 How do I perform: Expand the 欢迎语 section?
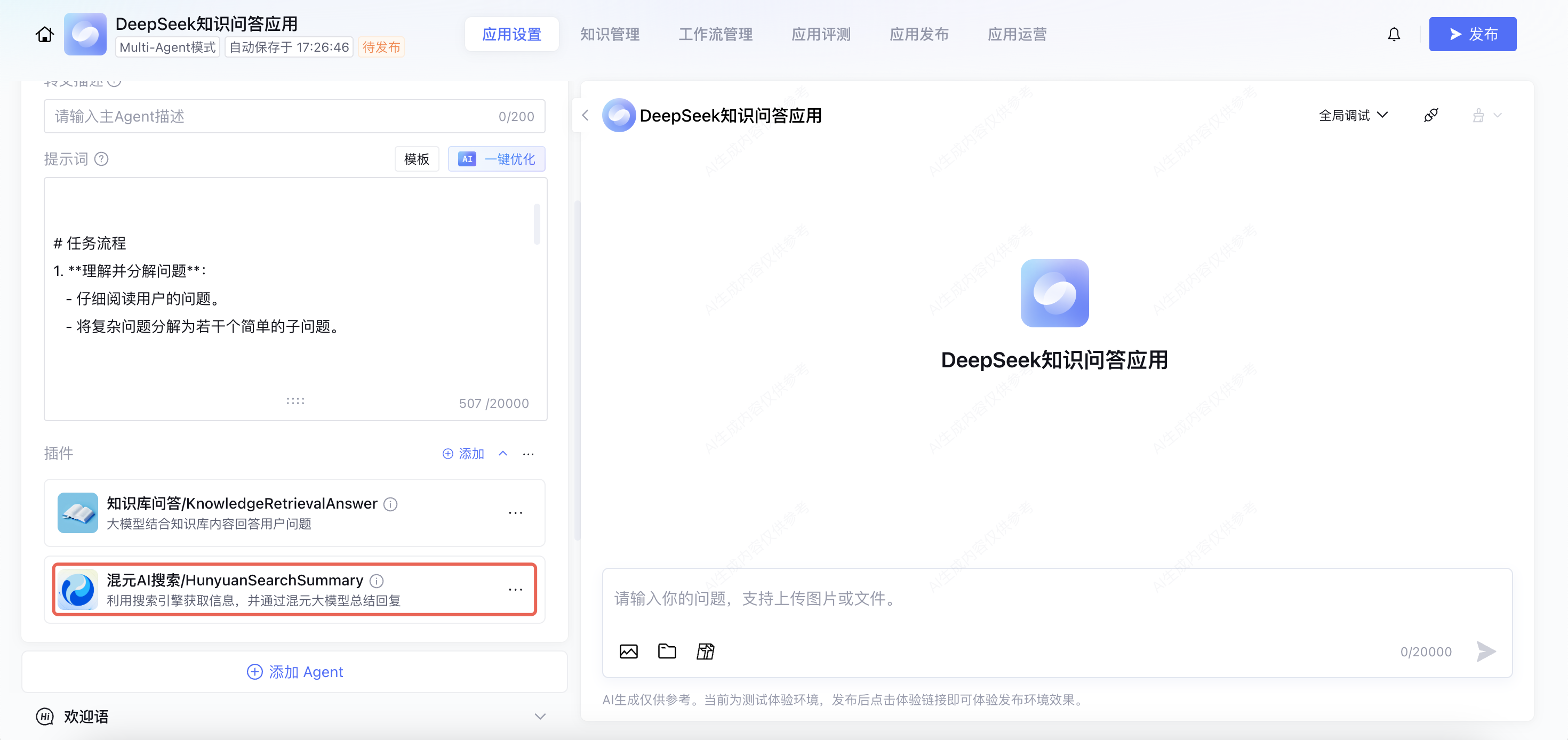[539, 716]
